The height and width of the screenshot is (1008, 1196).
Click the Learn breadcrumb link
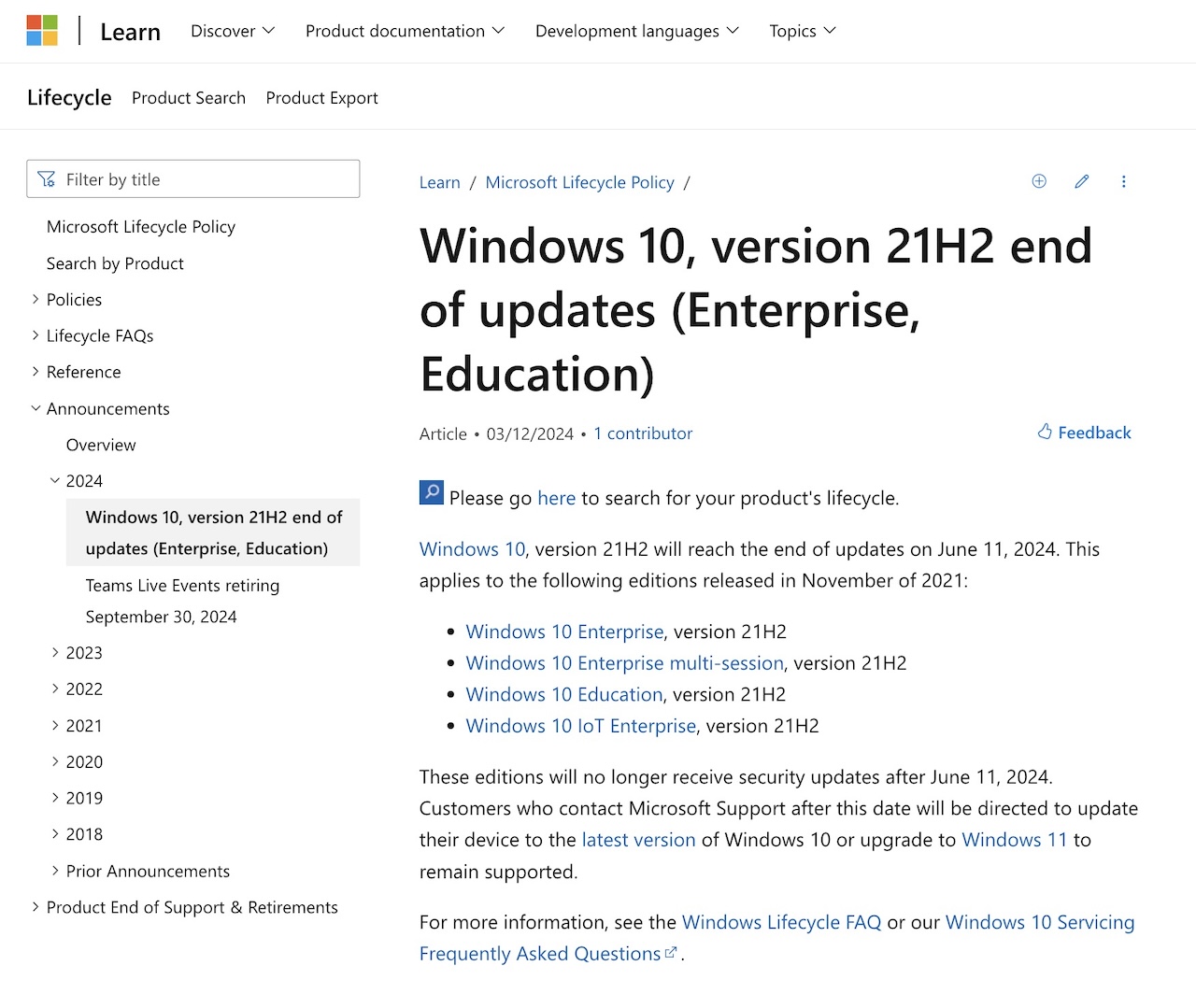[x=440, y=182]
